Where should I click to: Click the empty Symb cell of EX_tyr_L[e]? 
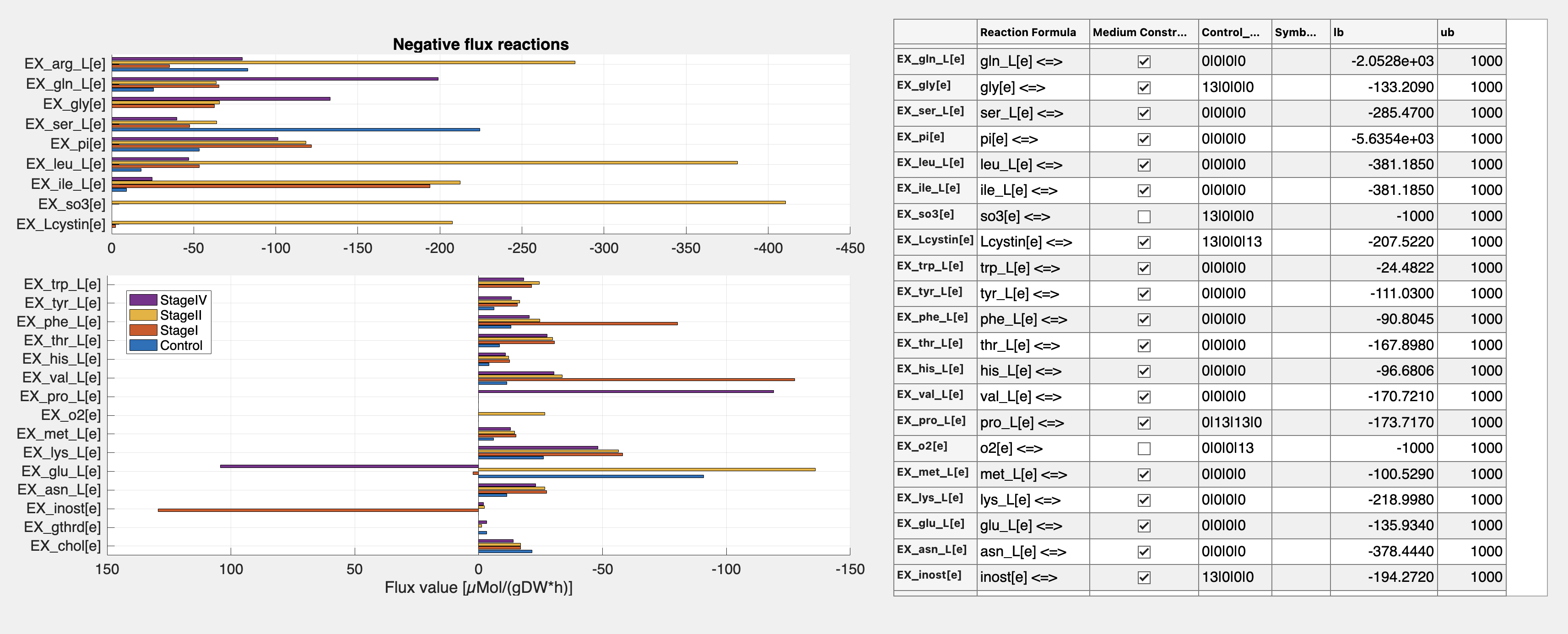click(1301, 293)
